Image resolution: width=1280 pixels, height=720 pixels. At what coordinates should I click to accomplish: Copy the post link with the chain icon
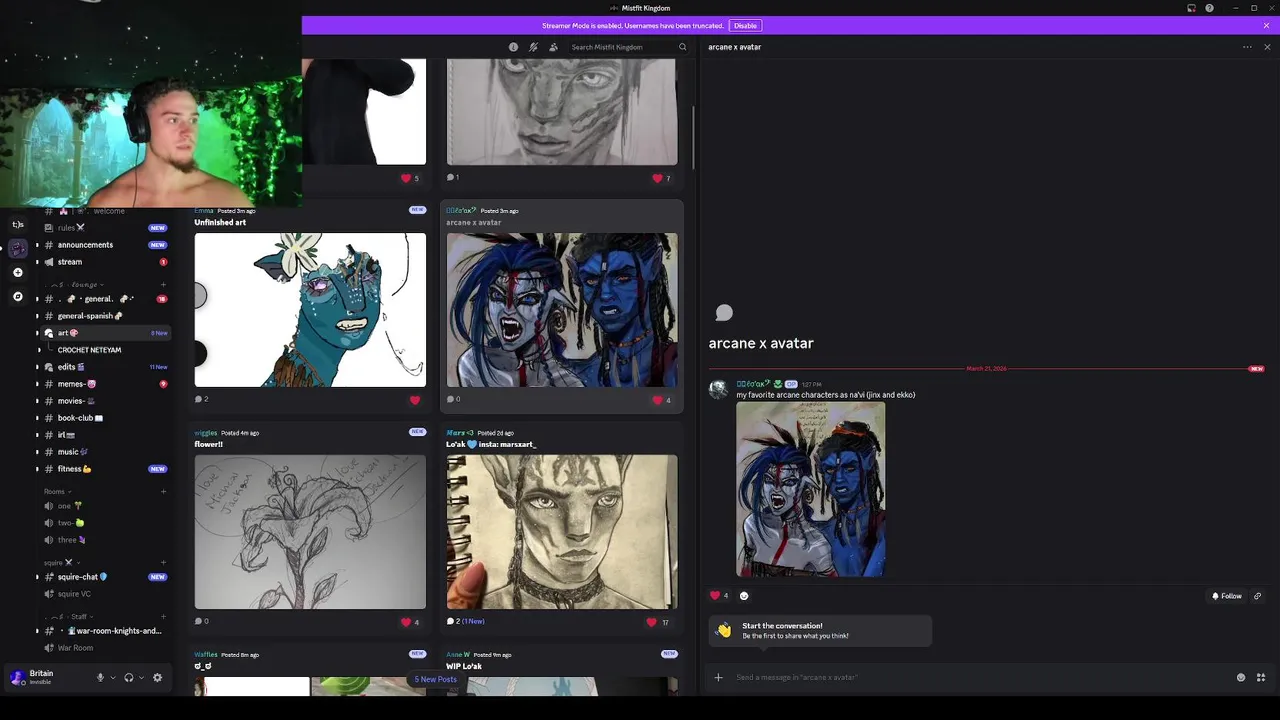click(1257, 596)
